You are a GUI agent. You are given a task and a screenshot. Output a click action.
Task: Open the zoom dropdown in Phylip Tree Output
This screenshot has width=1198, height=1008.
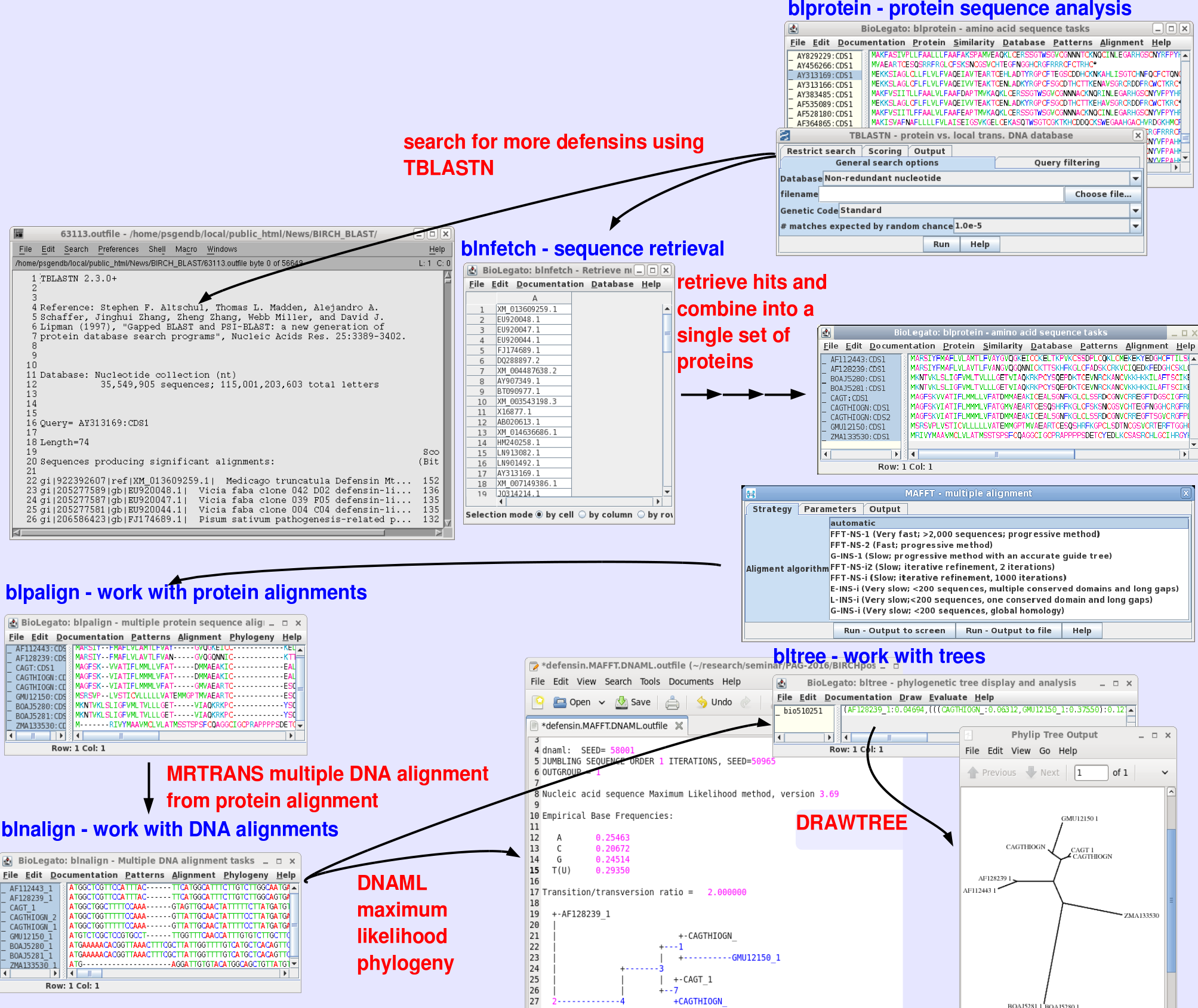click(1165, 772)
